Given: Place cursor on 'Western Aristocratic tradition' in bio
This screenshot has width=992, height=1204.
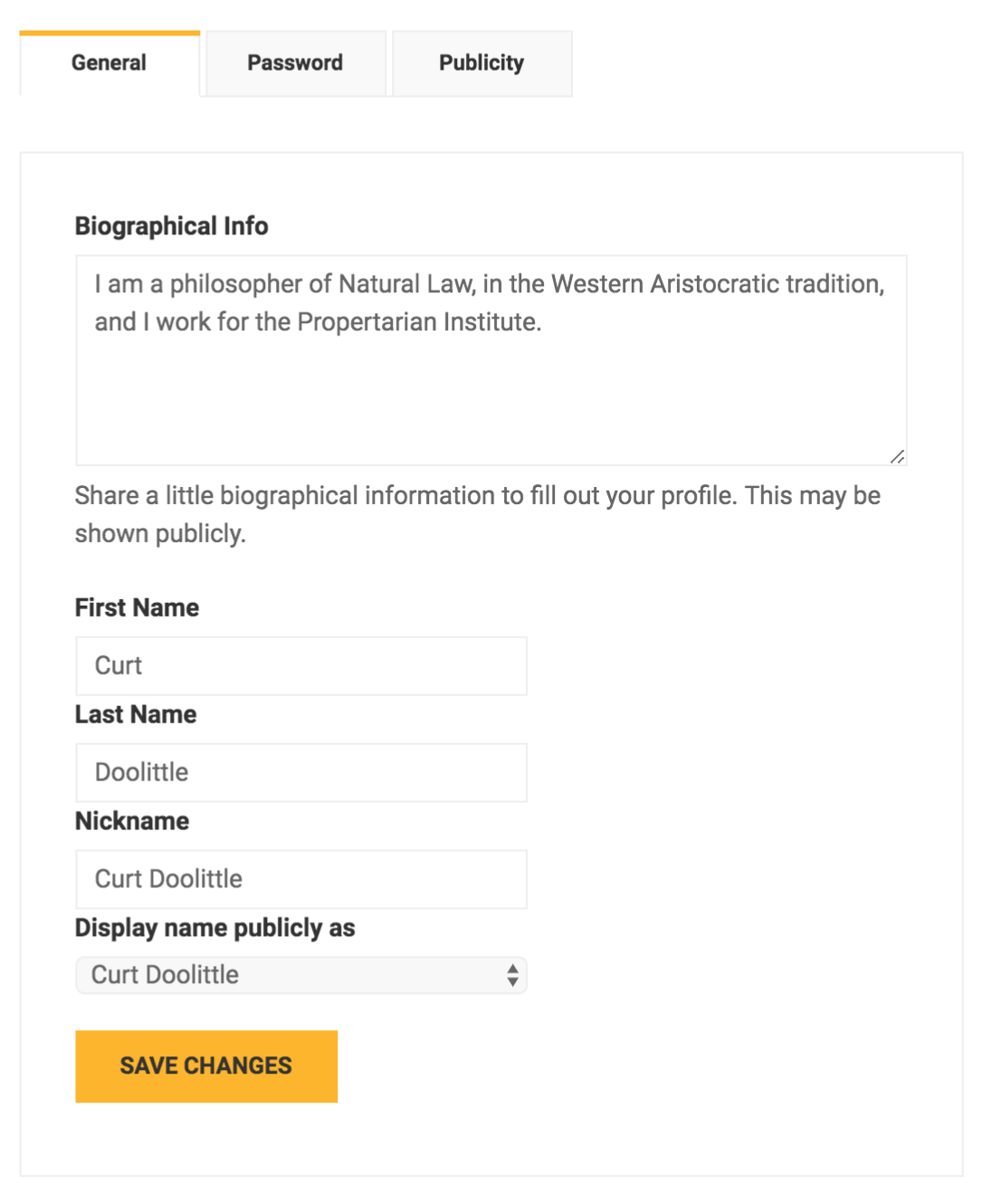Looking at the screenshot, I should tap(717, 284).
